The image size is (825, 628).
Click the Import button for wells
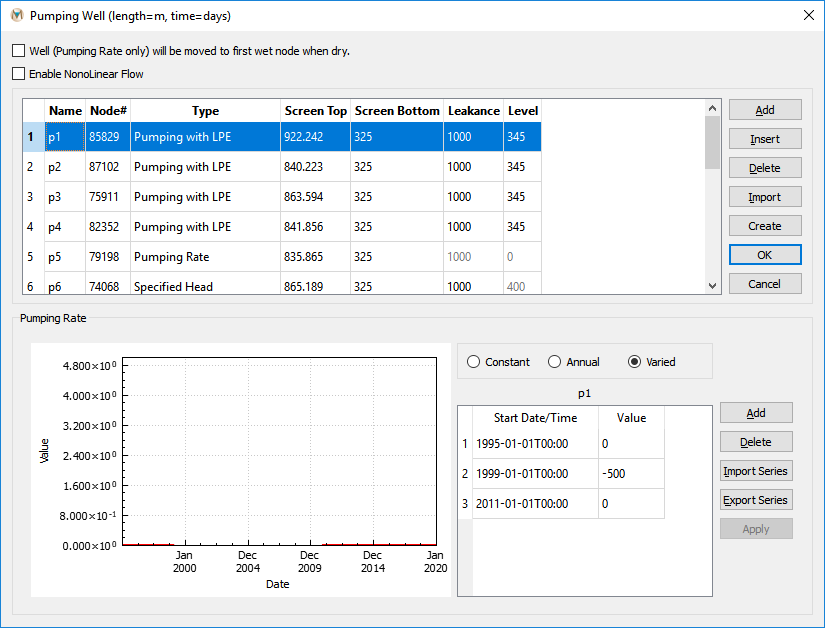(765, 197)
